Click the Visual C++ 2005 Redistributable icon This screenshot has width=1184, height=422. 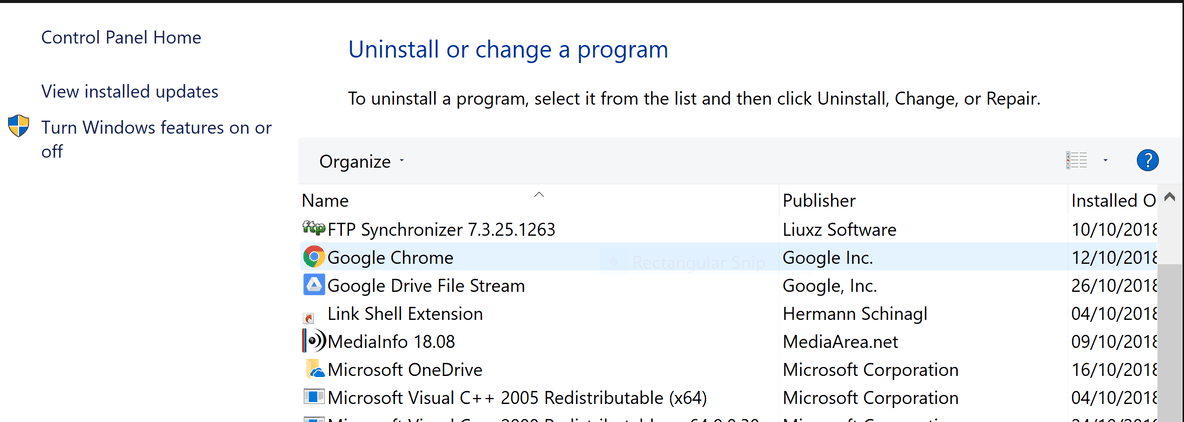click(314, 398)
